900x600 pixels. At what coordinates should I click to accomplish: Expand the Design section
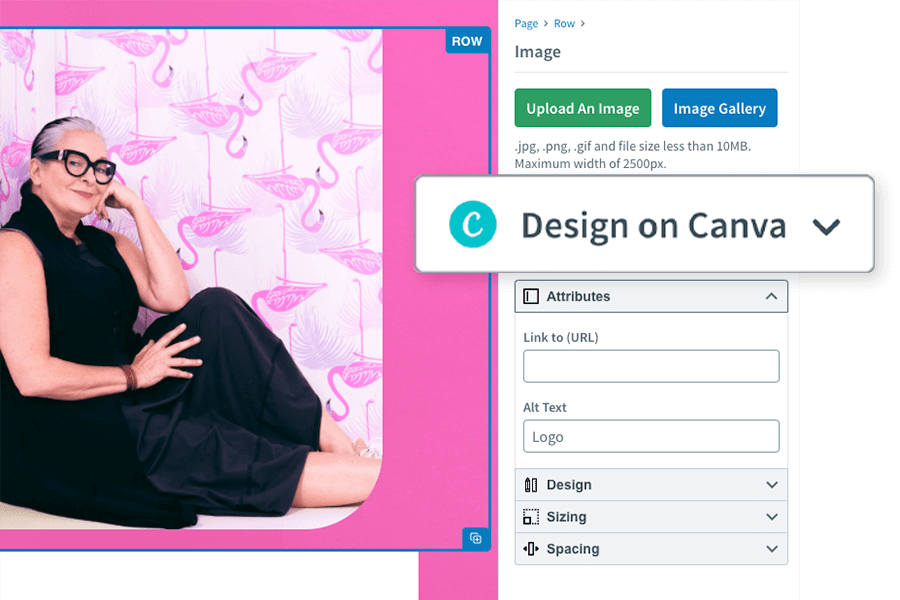point(771,485)
